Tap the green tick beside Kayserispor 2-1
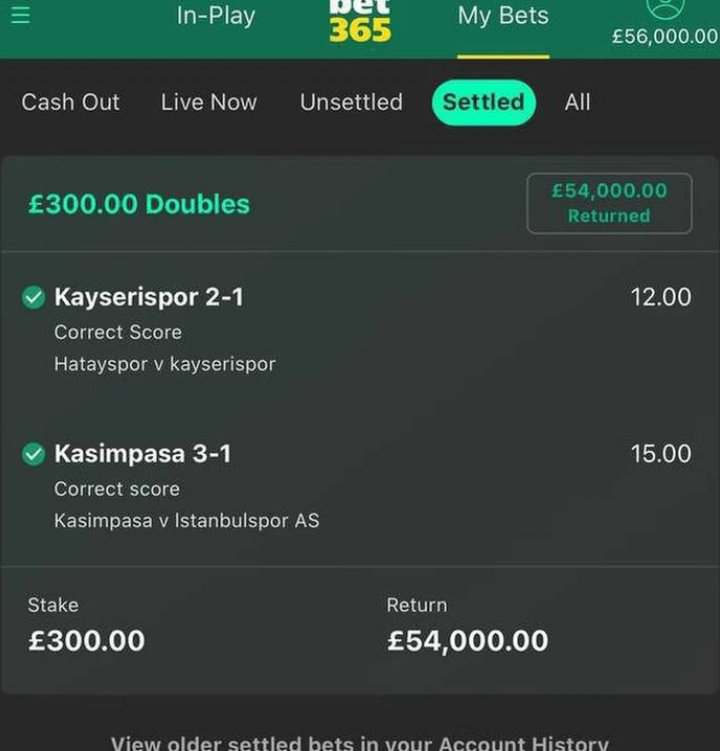Screen dimensions: 720x751 [34, 297]
